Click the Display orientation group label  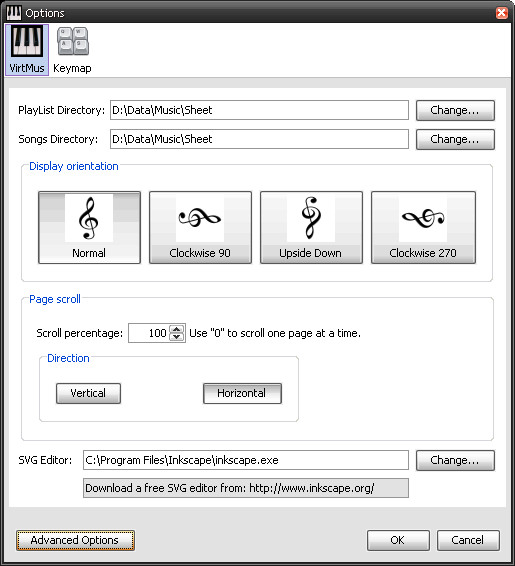point(74,166)
